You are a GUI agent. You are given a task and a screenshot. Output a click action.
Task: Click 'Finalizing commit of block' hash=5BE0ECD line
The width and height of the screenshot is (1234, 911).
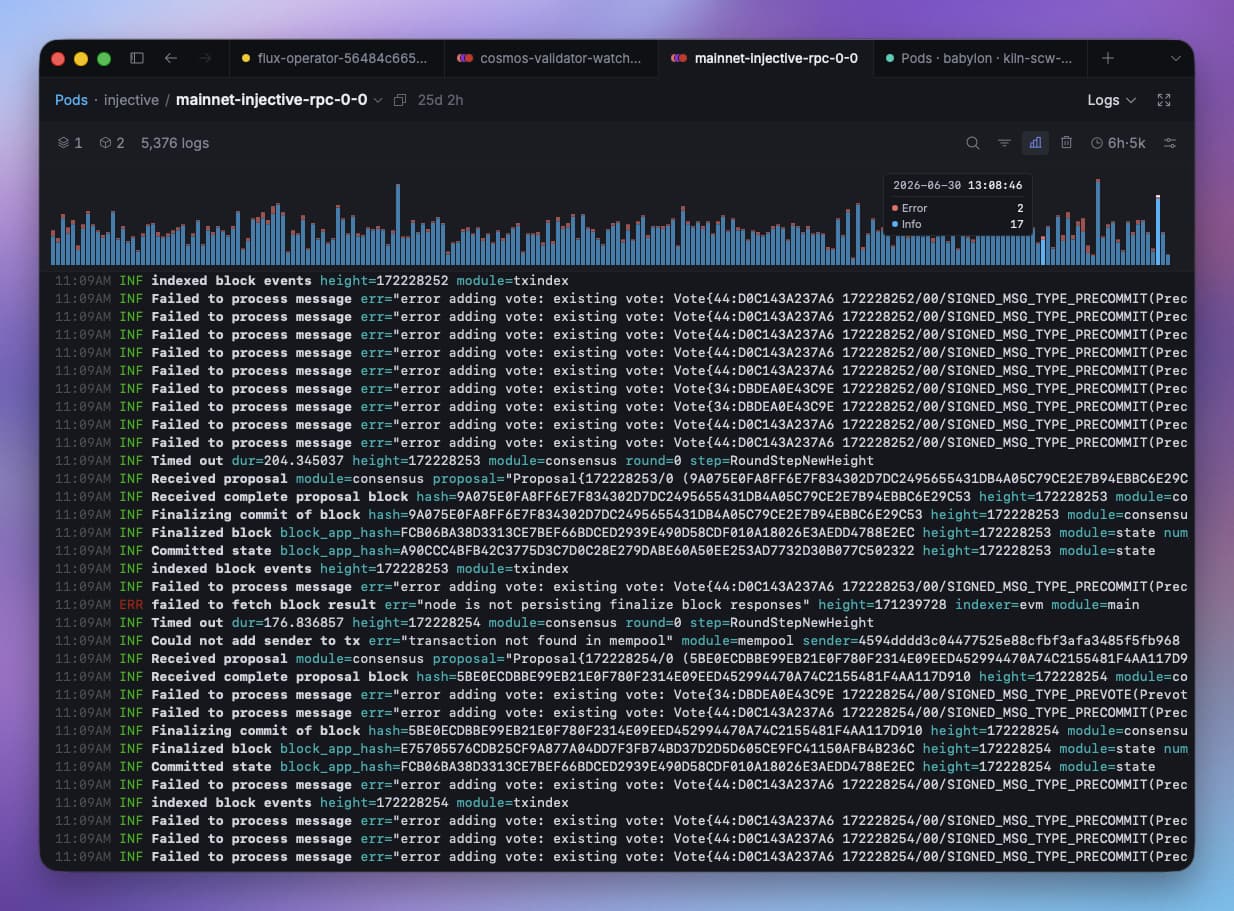(621, 731)
